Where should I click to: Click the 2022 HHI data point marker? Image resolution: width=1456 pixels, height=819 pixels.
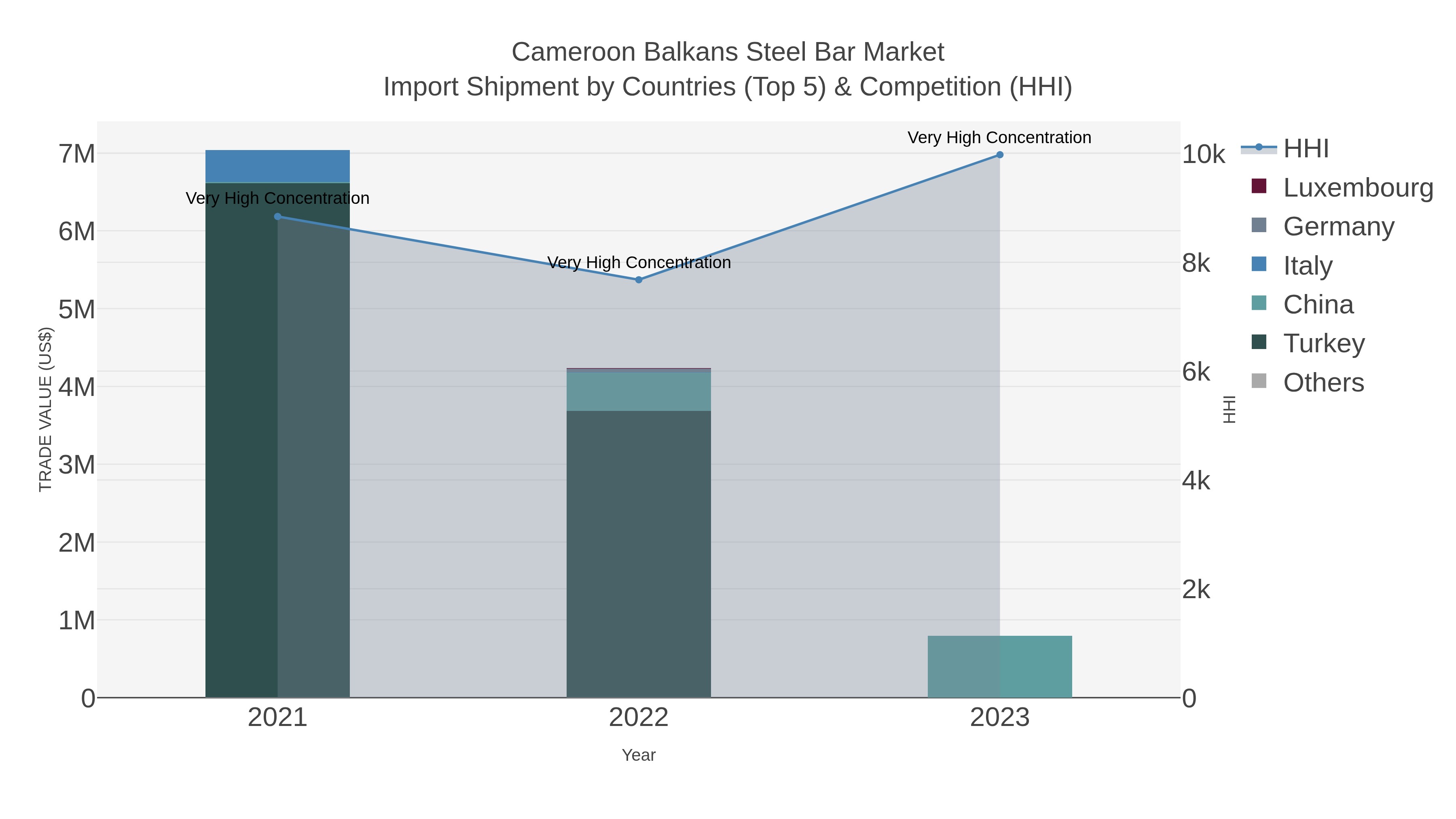coord(639,280)
